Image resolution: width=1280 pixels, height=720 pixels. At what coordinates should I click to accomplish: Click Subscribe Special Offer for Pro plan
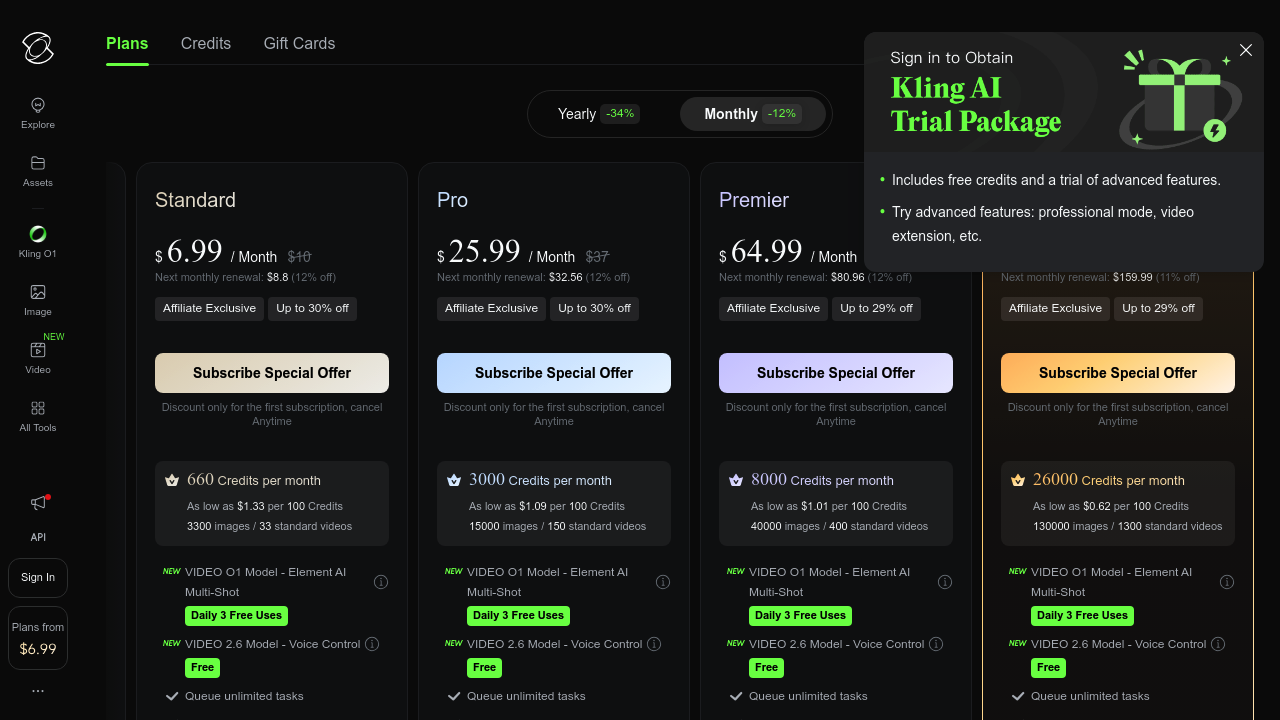(554, 373)
